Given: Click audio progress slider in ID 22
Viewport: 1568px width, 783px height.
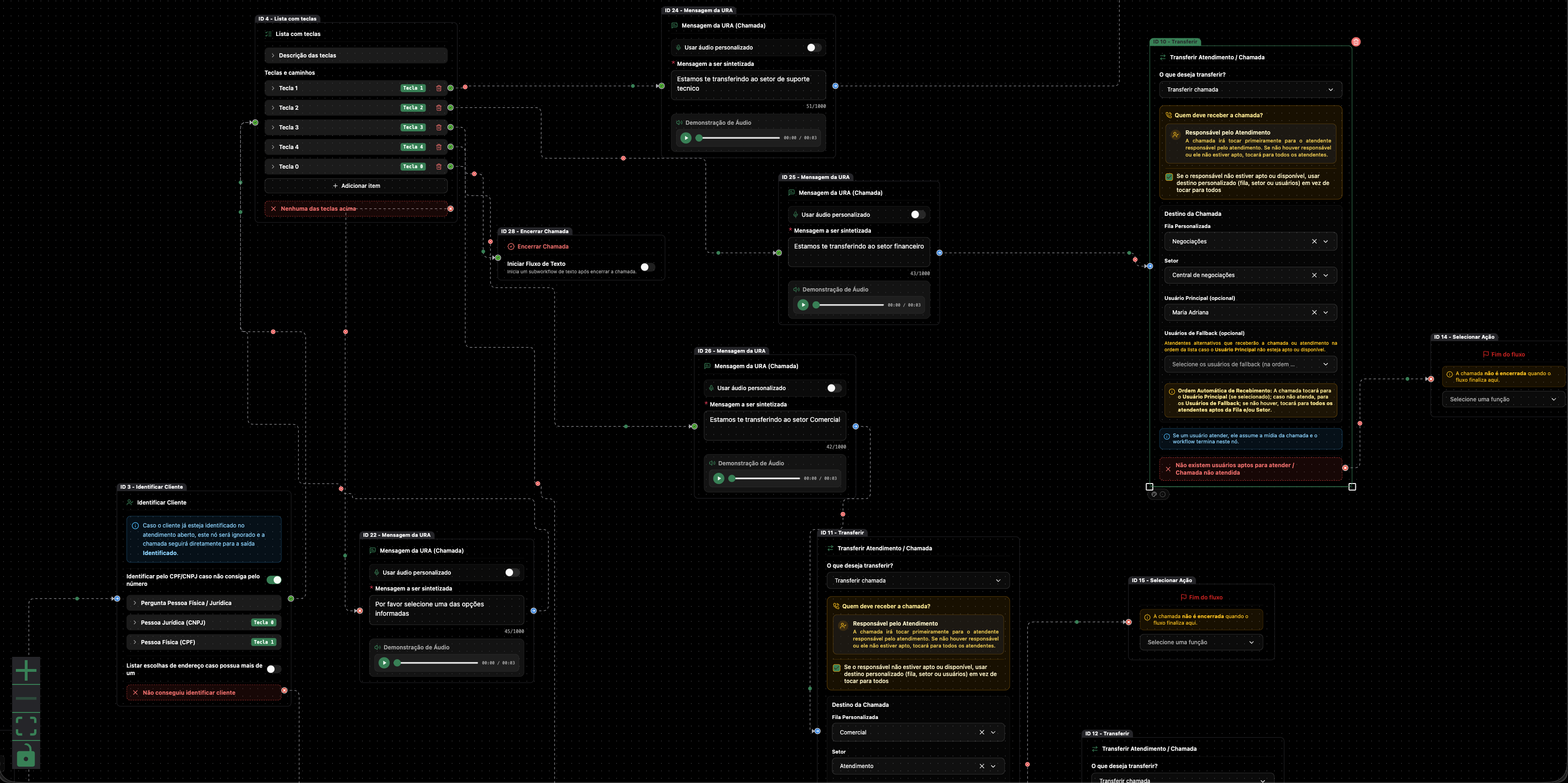Looking at the screenshot, I should click(x=437, y=663).
